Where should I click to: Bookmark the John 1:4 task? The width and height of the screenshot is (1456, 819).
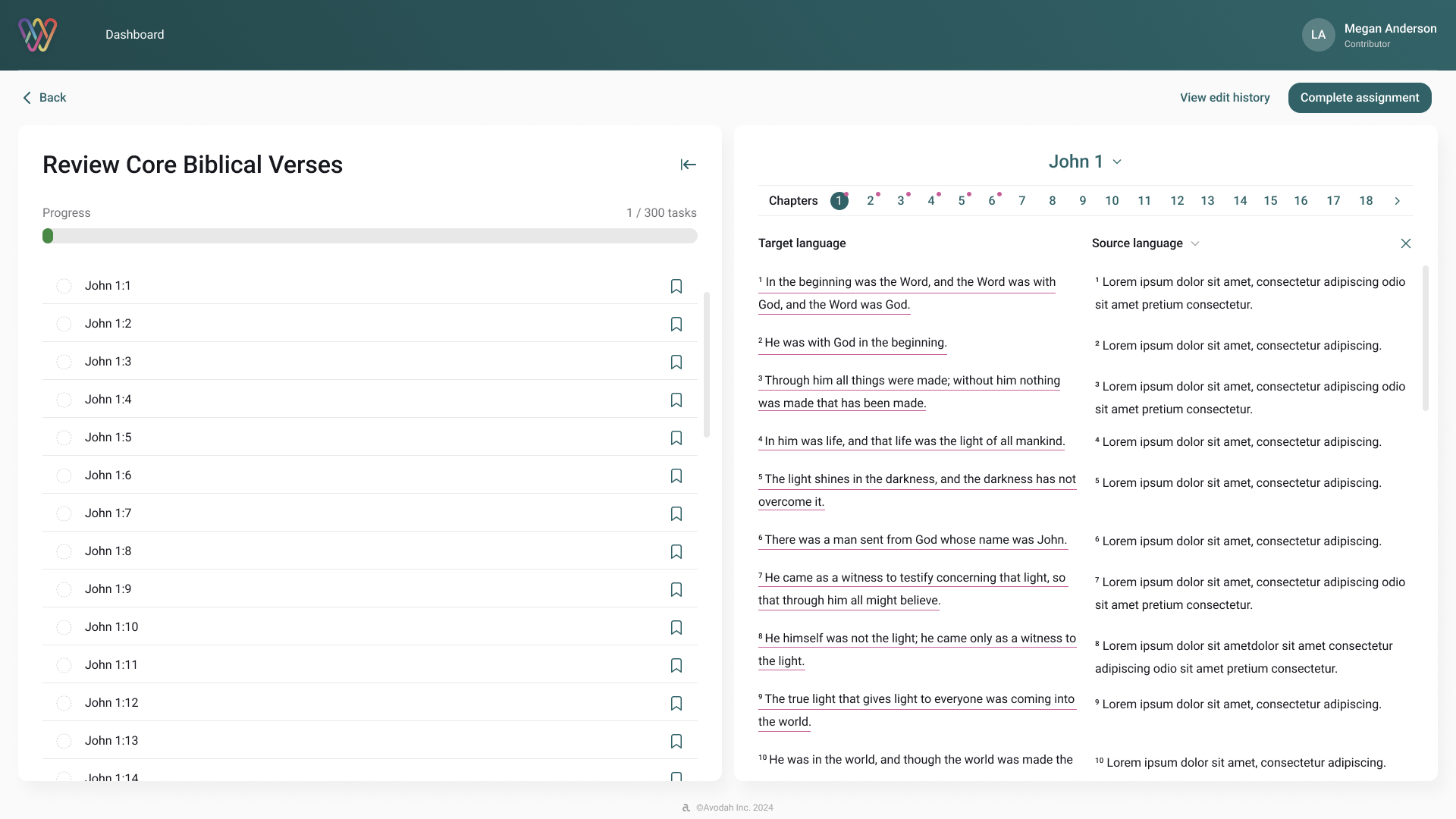click(676, 400)
